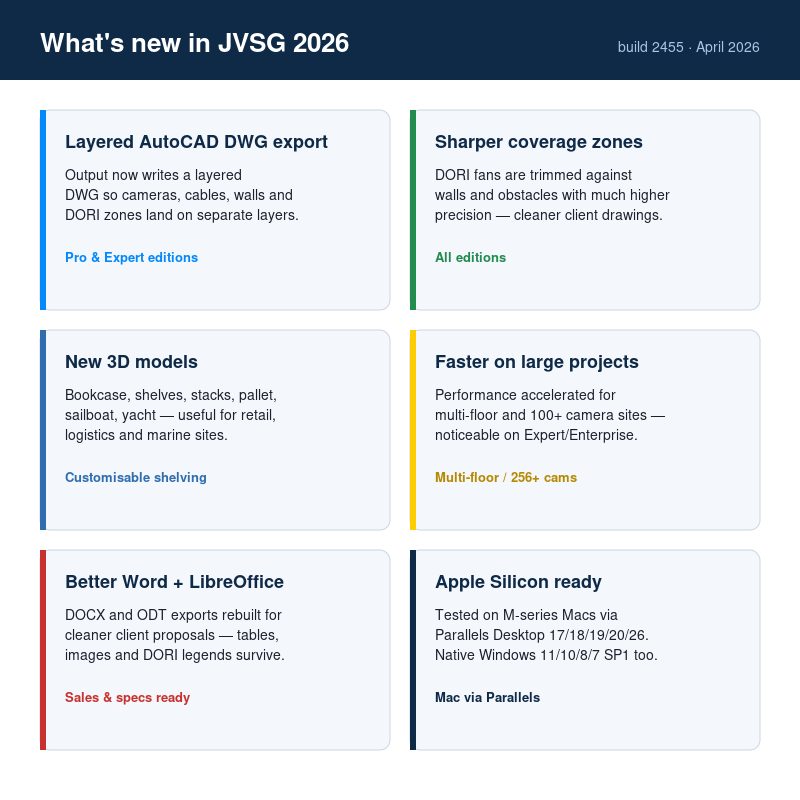Image resolution: width=800 pixels, height=800 pixels.
Task: Select the "Multi-floor / 256+ cams" label
Action: click(506, 477)
